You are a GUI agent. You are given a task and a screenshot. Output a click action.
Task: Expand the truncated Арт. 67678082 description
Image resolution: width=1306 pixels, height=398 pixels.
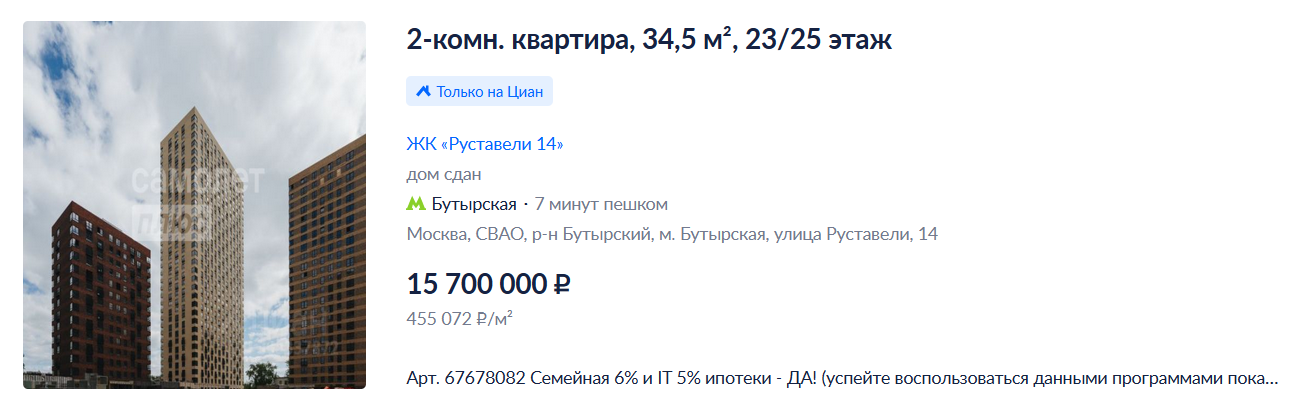(842, 380)
